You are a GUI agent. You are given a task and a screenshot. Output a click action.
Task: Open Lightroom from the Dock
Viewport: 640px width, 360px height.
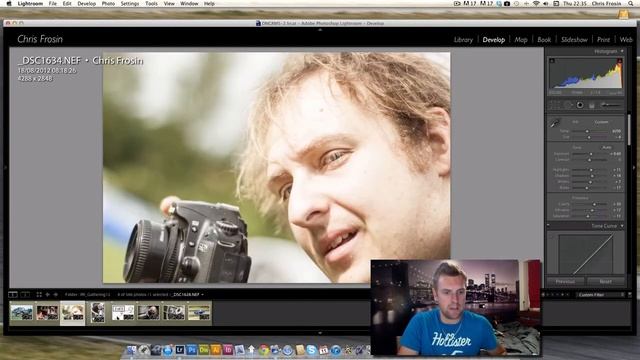(x=180, y=350)
